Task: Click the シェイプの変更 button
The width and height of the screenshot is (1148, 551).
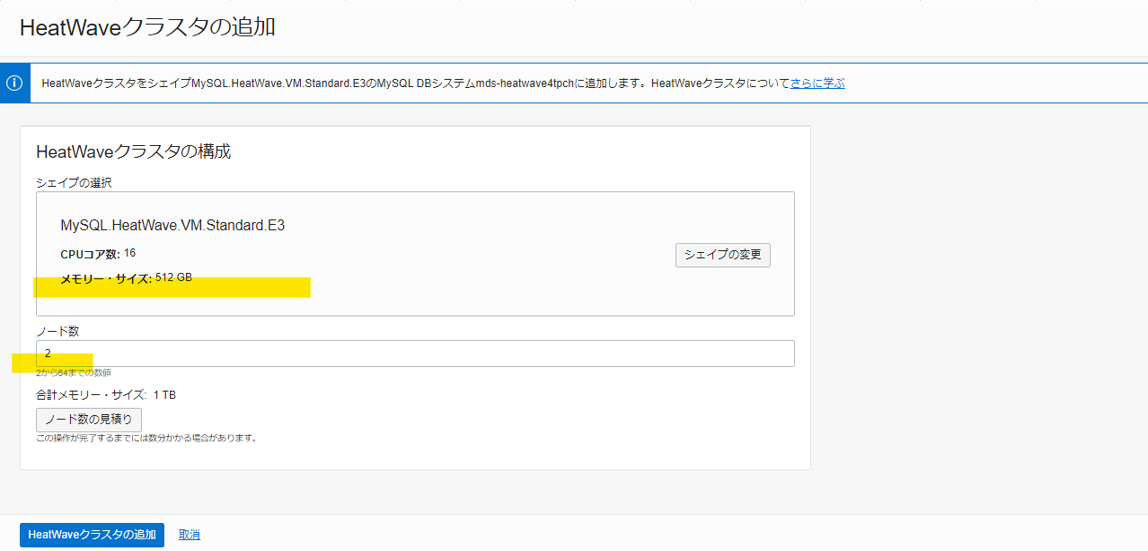Action: 723,255
